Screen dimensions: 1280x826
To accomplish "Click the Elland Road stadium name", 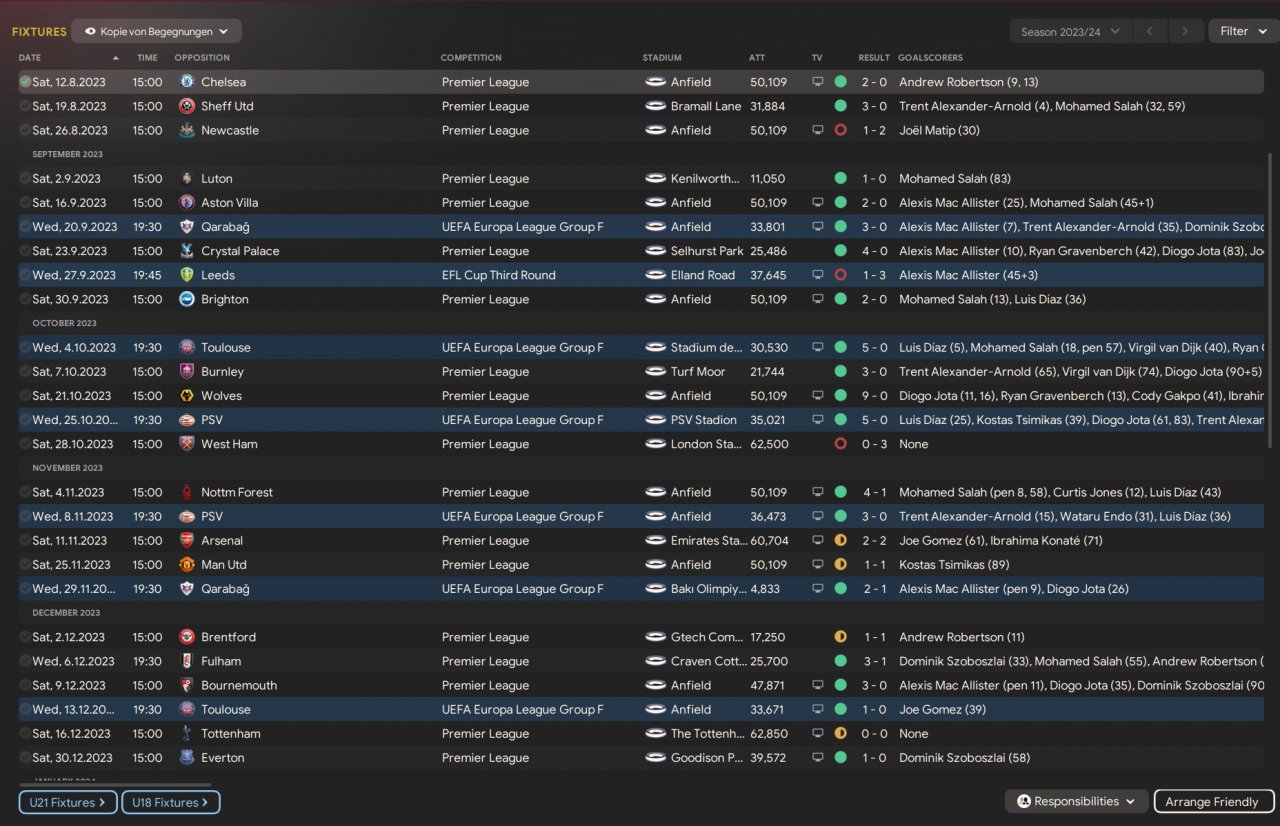I will click(703, 275).
